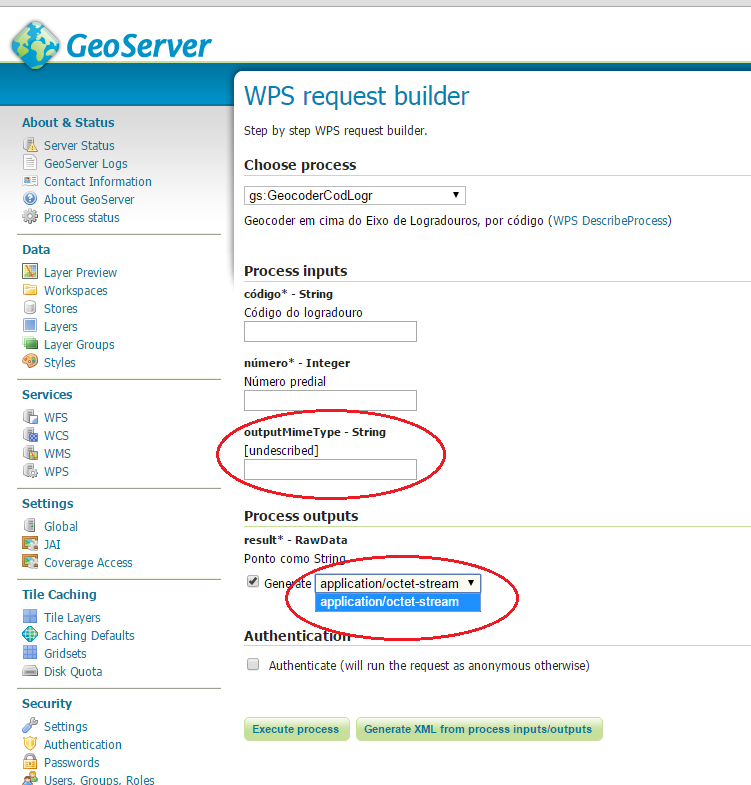Open the Layer Groups link

pos(79,345)
